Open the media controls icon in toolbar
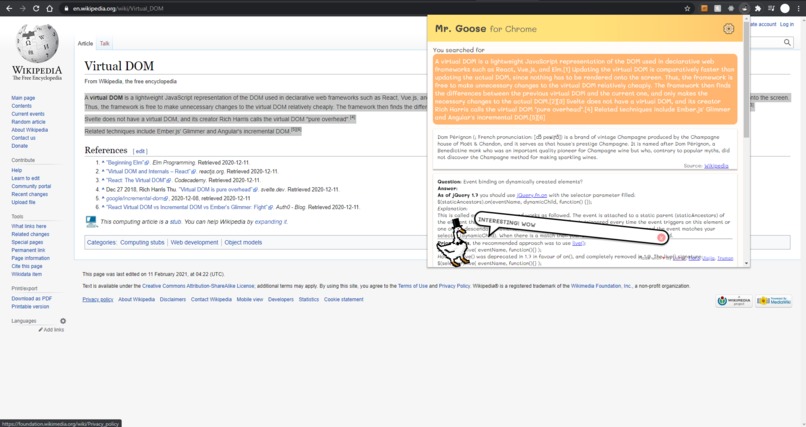The height and width of the screenshot is (427, 806). coord(771,8)
